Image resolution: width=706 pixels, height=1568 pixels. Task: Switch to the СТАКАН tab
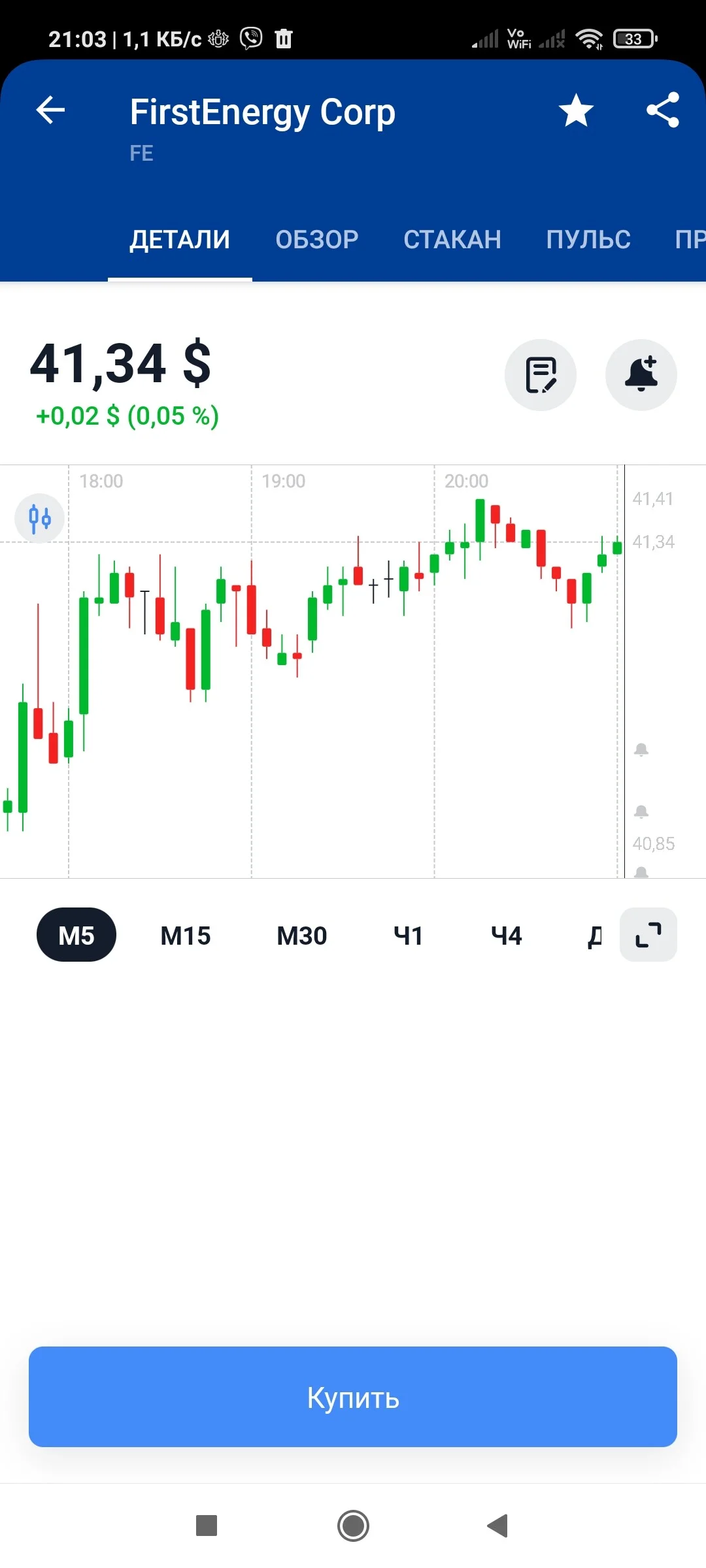(x=452, y=240)
